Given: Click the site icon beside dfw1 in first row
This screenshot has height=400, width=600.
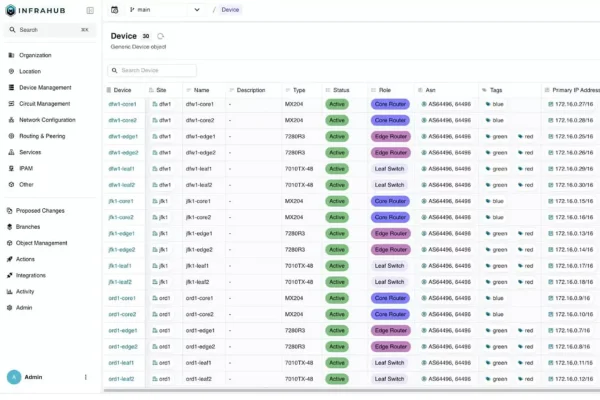Looking at the screenshot, I should tap(155, 104).
